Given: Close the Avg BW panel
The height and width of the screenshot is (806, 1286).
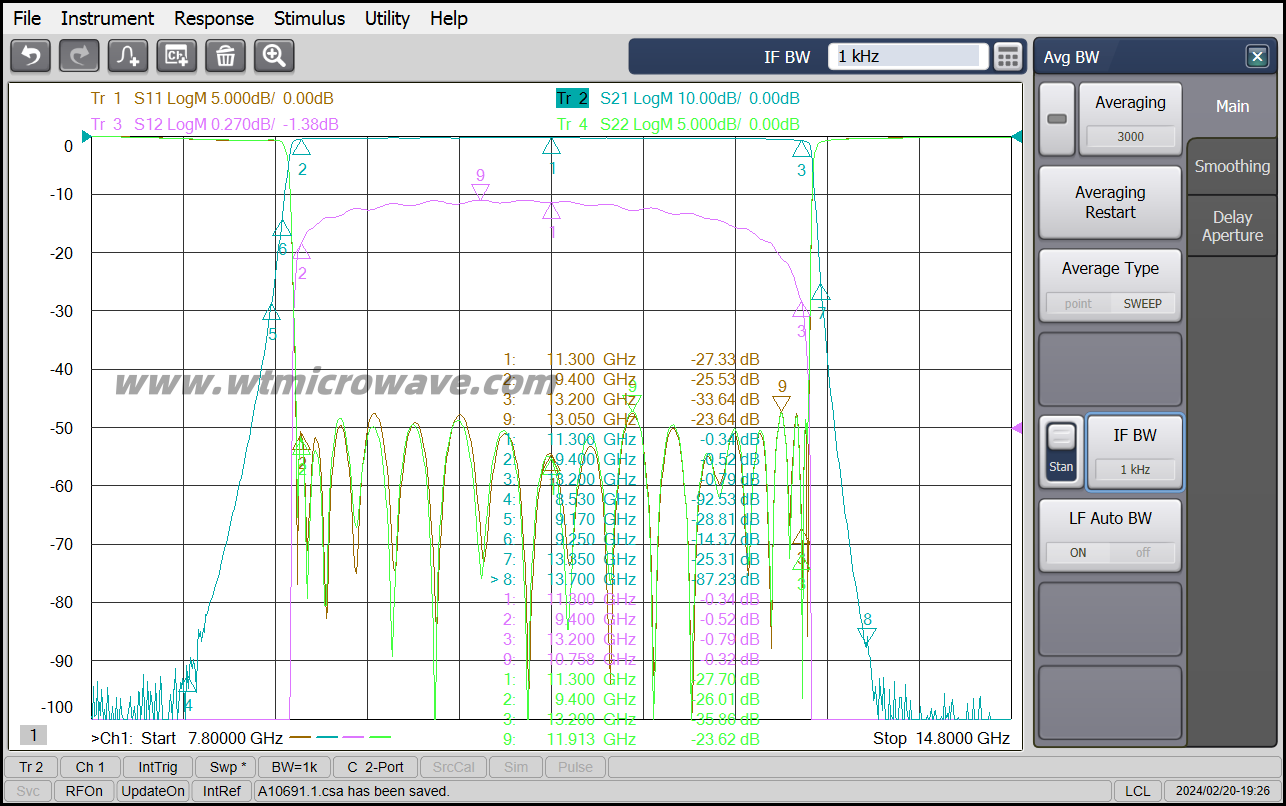Looking at the screenshot, I should 1258,57.
